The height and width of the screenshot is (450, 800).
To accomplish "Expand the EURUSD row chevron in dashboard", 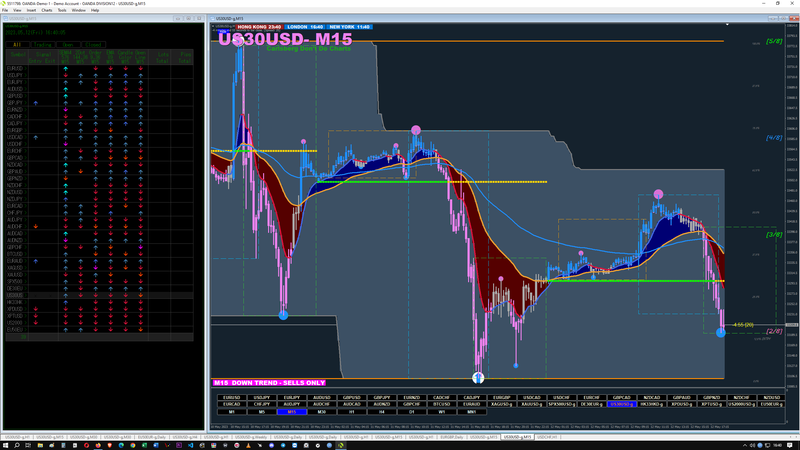I will [x=26, y=68].
